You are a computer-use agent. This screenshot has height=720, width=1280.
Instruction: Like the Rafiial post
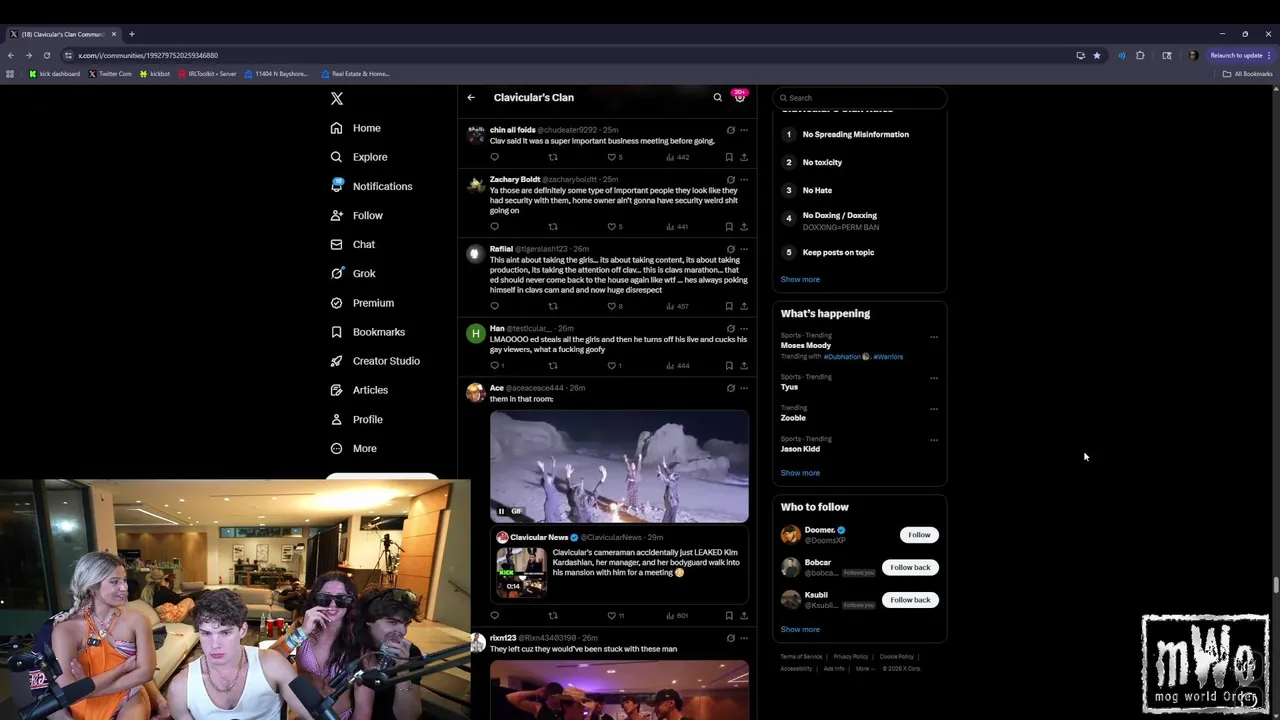[x=614, y=306]
